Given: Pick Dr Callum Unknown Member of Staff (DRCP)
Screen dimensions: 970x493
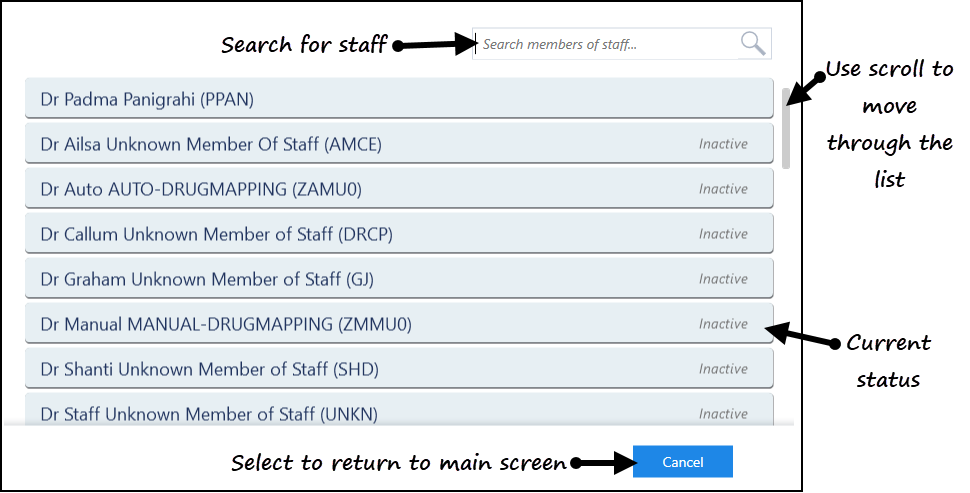Looking at the screenshot, I should pyautogui.click(x=399, y=234).
